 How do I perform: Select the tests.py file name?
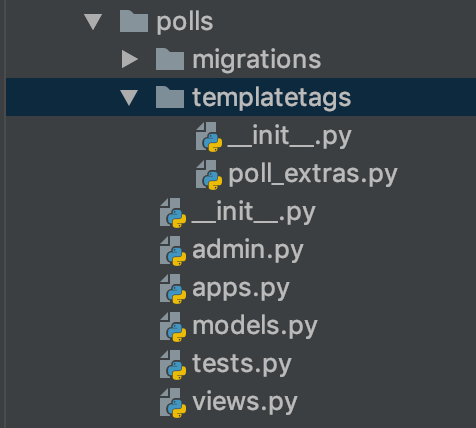[x=242, y=365]
